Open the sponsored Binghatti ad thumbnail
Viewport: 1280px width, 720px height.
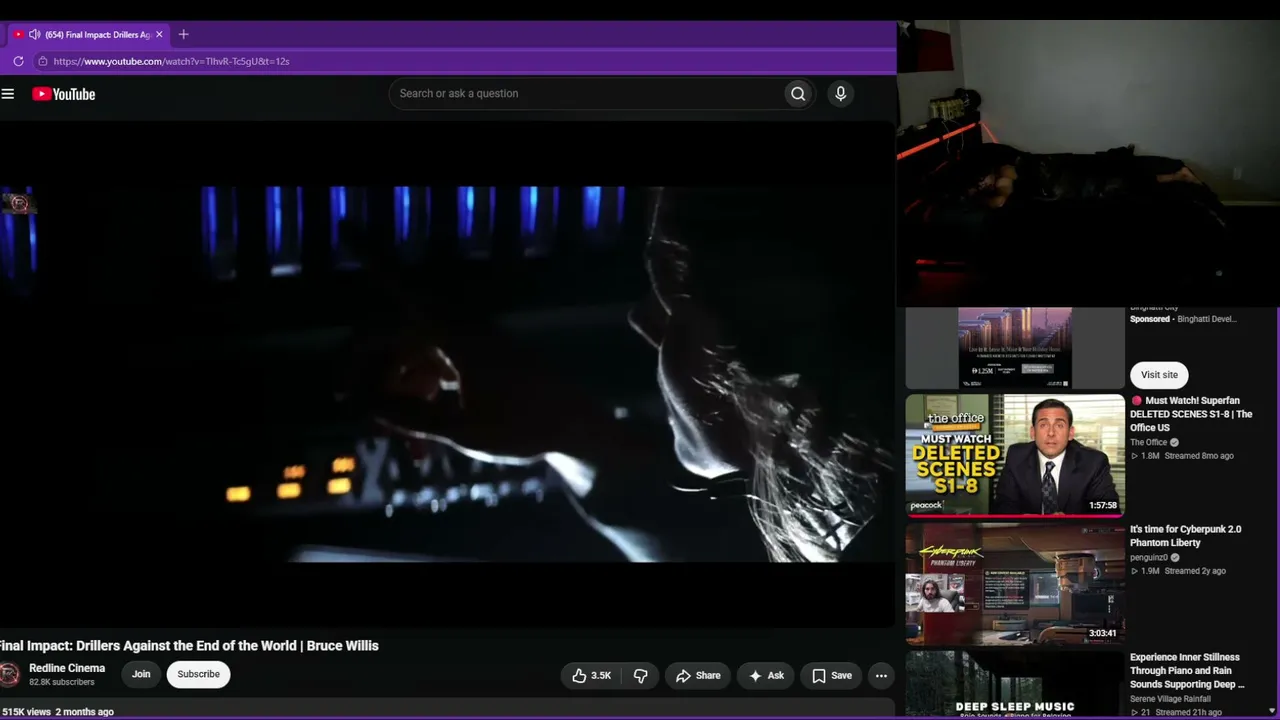(1015, 348)
